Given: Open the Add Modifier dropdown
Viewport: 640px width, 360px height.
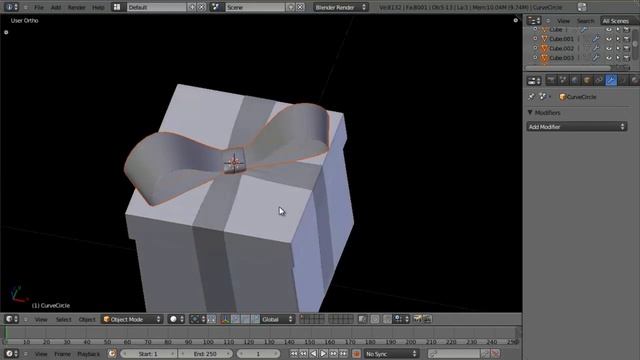Looking at the screenshot, I should tap(576, 127).
